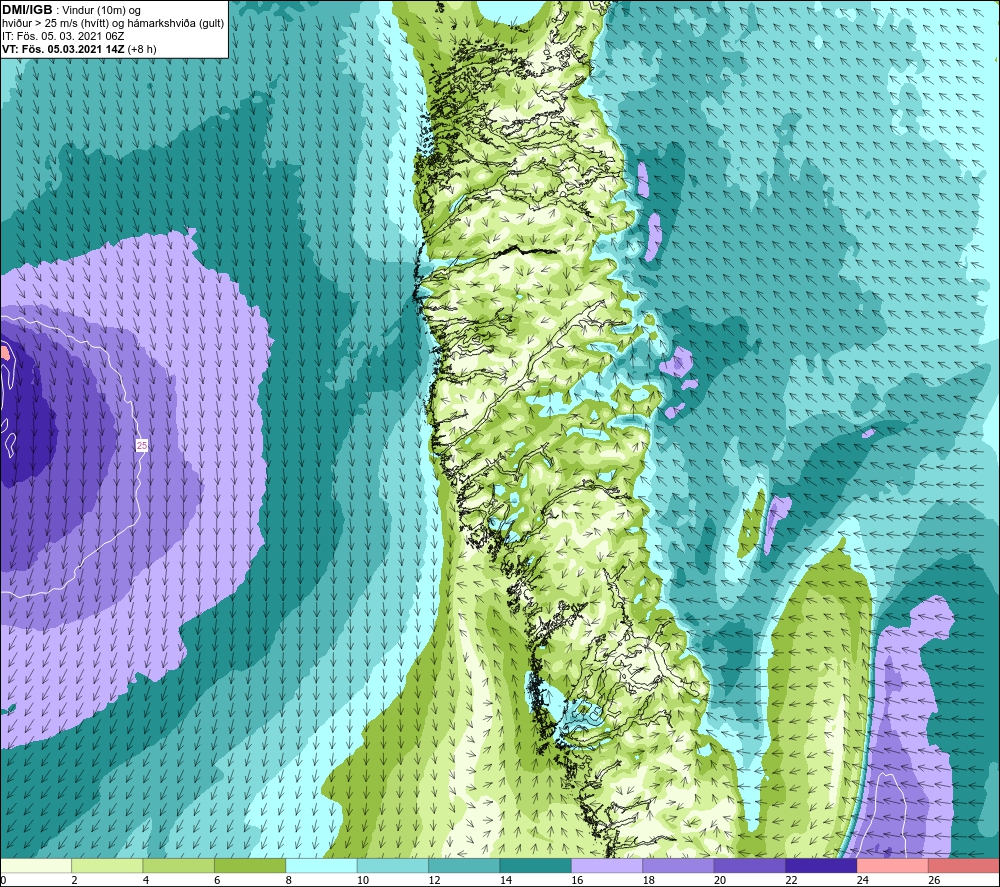Choose the pink 24–26 m/s scale swatch
1000x887 pixels.
tap(893, 865)
